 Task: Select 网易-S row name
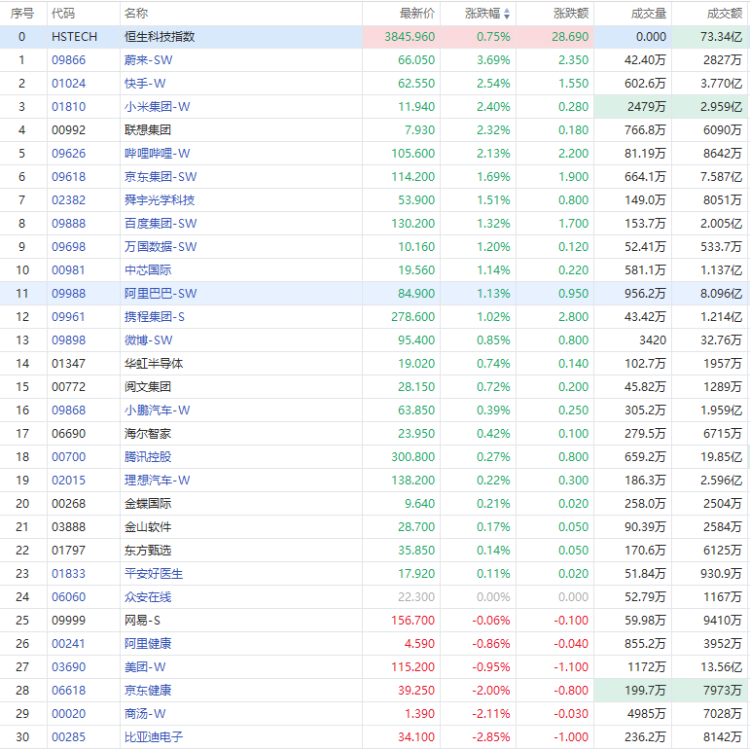[142, 620]
